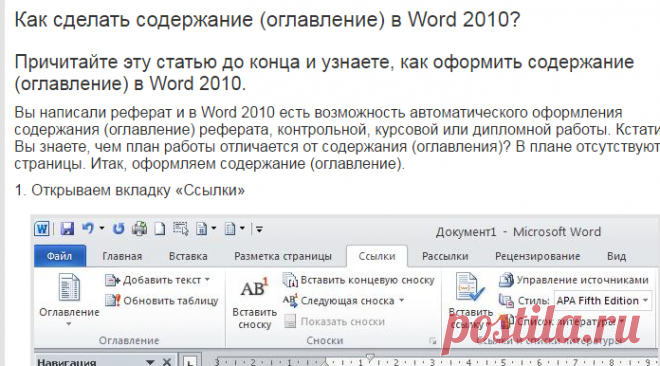Click the Добавить текст icon
The width and height of the screenshot is (660, 366).
click(x=112, y=280)
